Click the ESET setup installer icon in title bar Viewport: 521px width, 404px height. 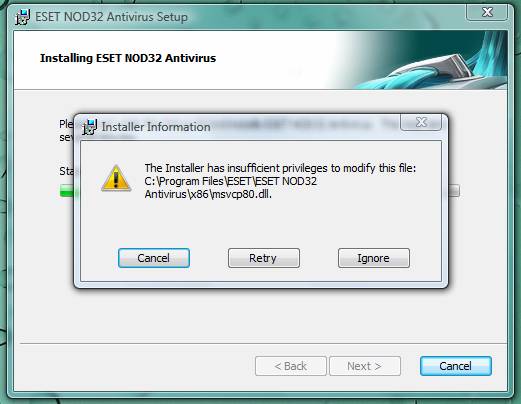tap(23, 17)
